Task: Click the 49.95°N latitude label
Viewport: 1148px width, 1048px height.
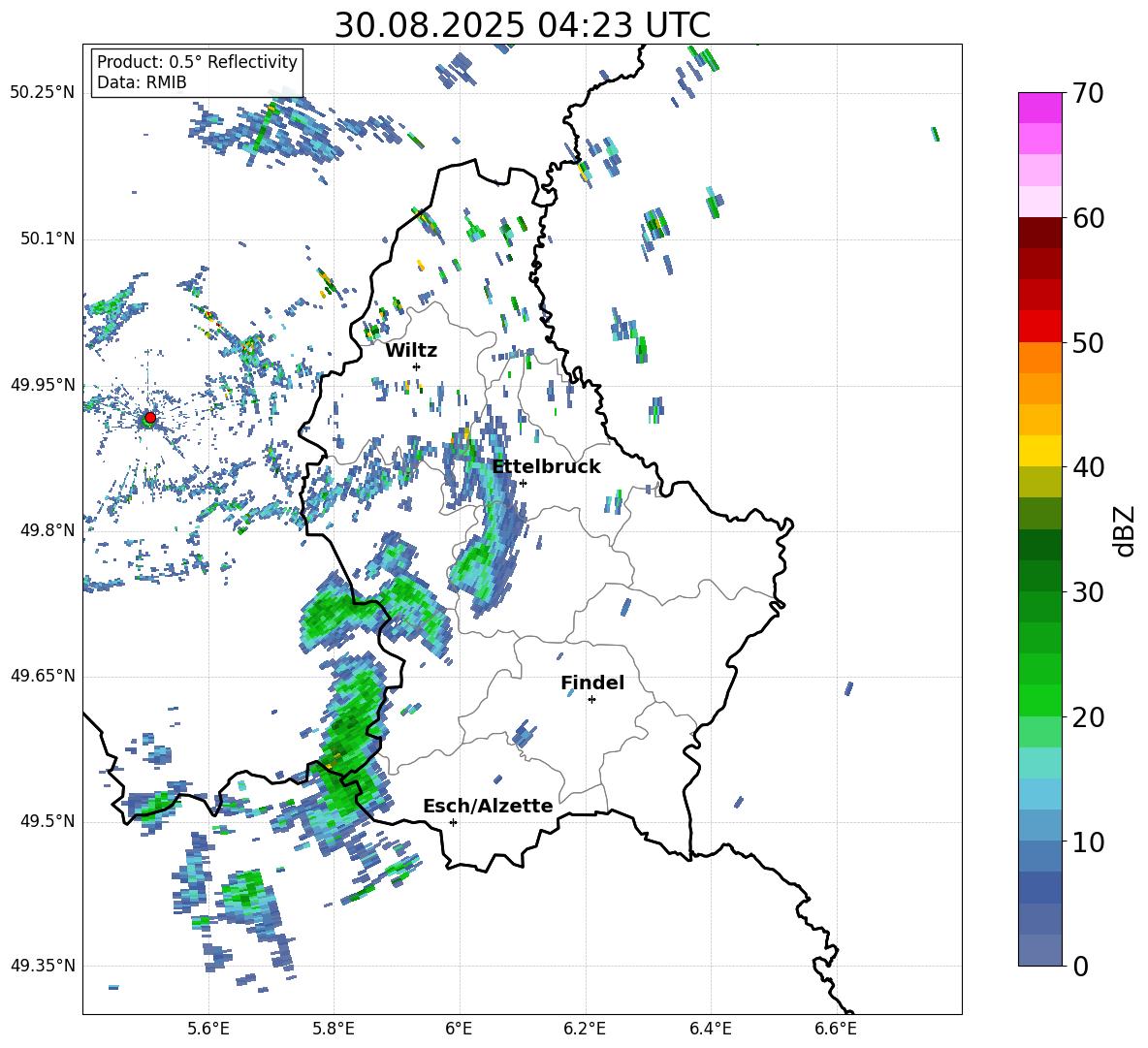Action: pos(43,385)
